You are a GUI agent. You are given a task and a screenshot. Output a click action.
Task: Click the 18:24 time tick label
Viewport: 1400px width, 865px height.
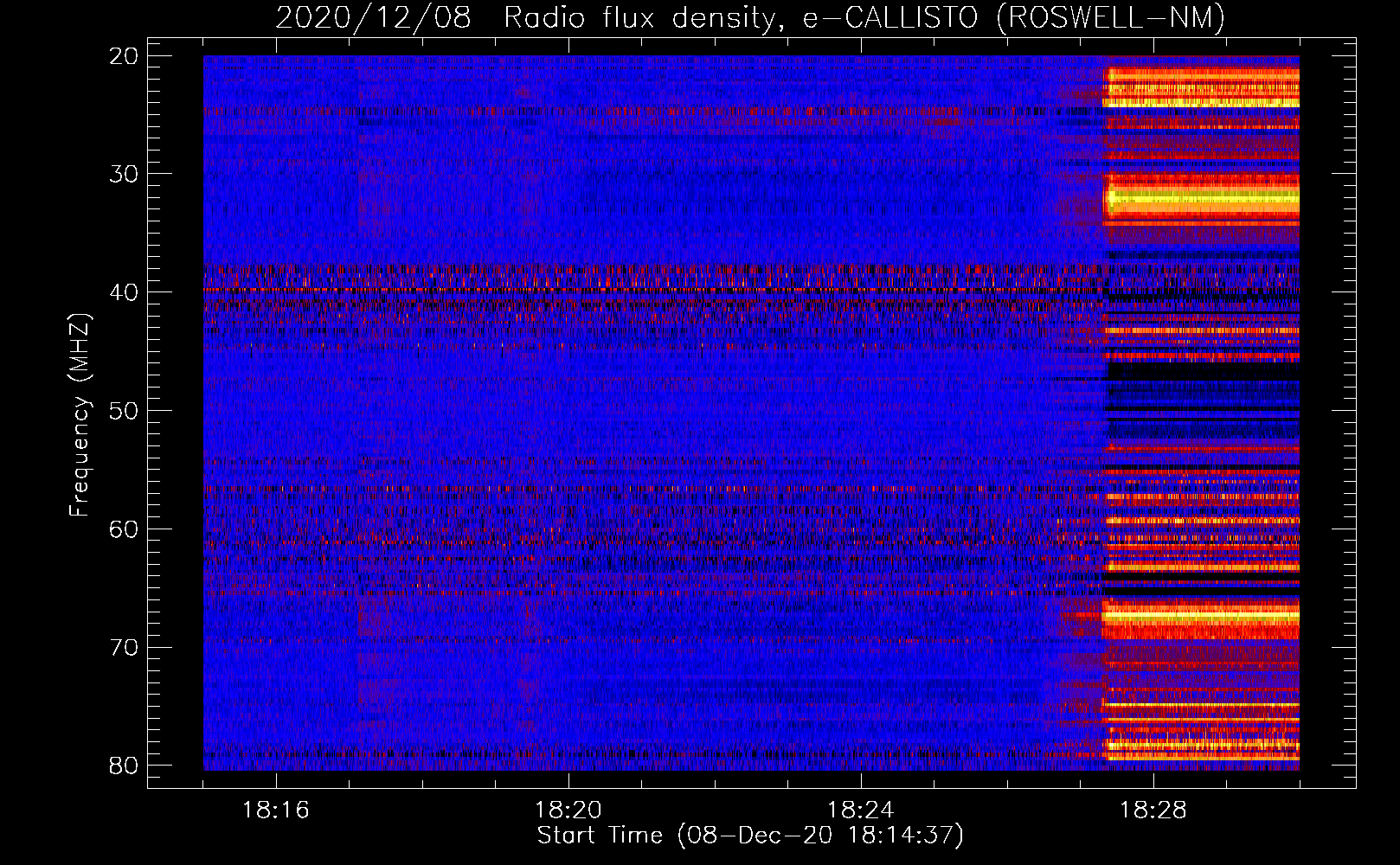click(861, 811)
